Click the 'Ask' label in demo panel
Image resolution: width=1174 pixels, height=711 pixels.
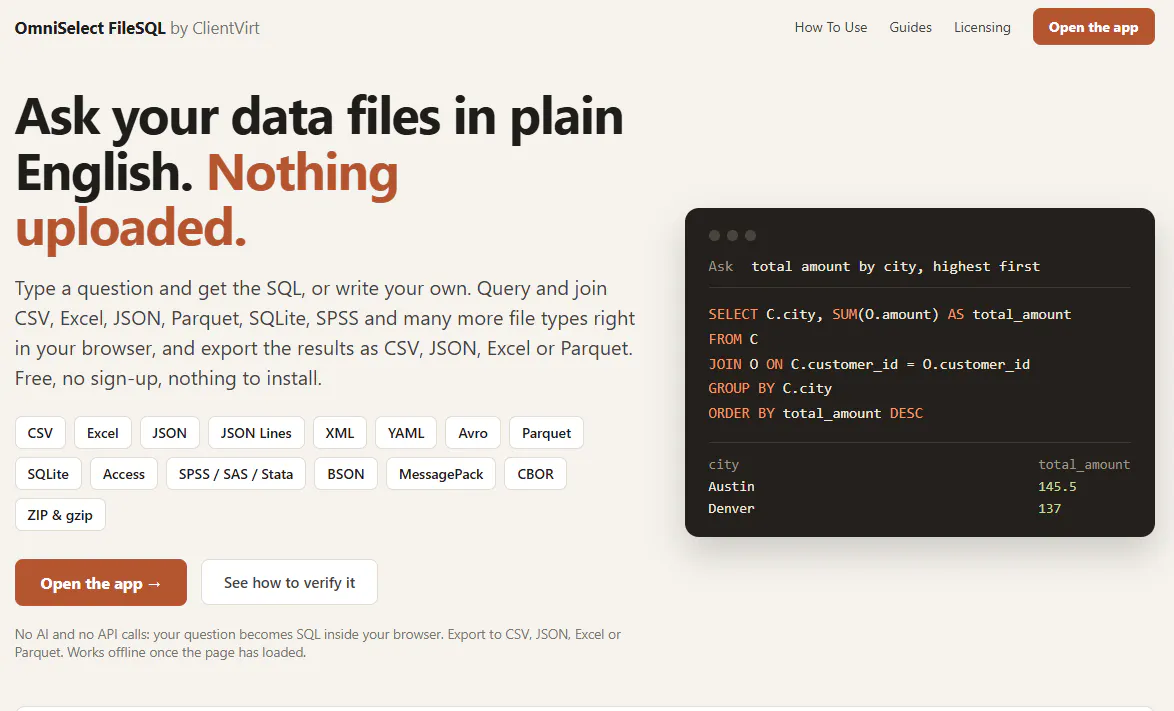pos(720,266)
